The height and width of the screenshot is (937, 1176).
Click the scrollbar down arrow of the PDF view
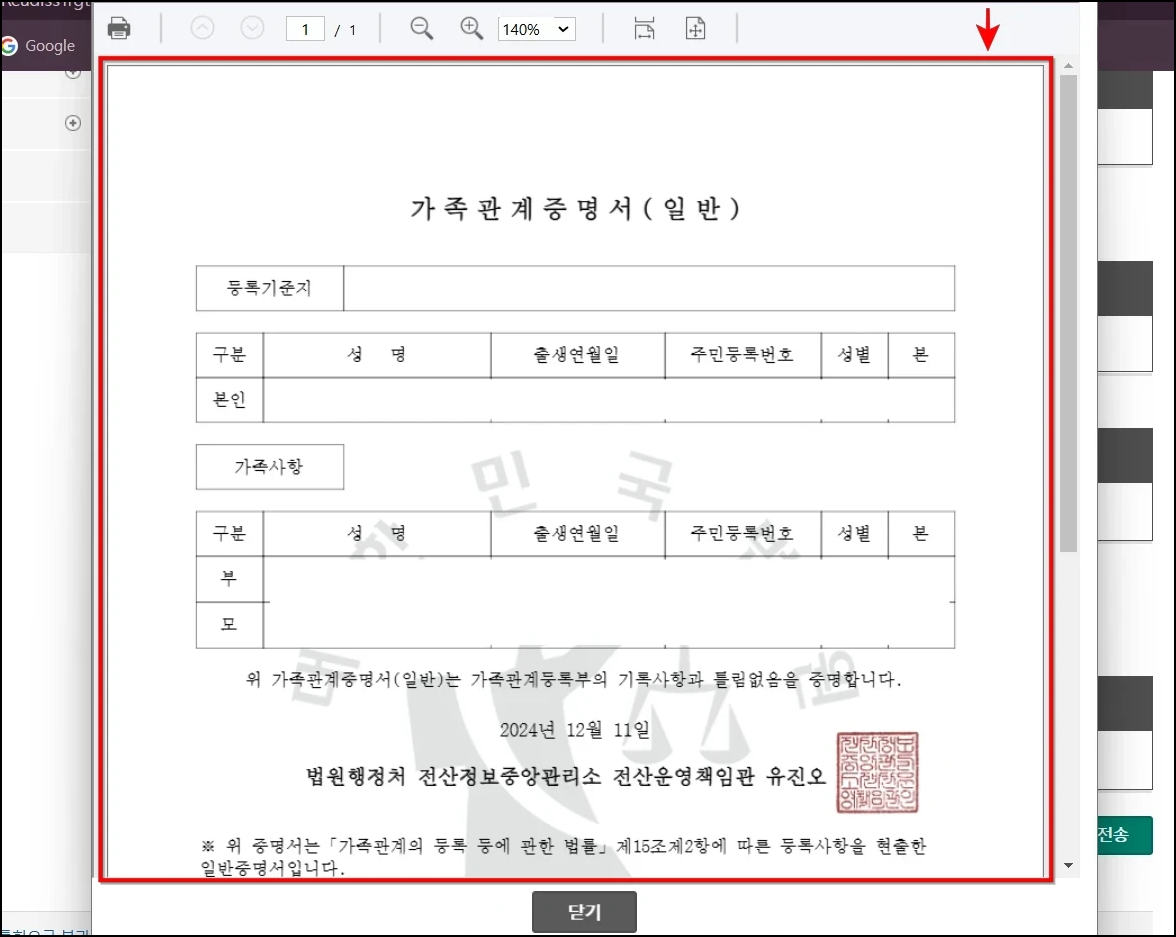[1068, 864]
